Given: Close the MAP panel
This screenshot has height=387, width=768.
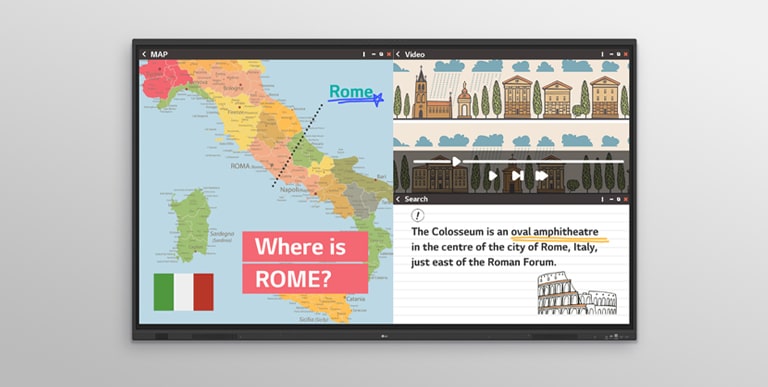Looking at the screenshot, I should pos(389,54).
